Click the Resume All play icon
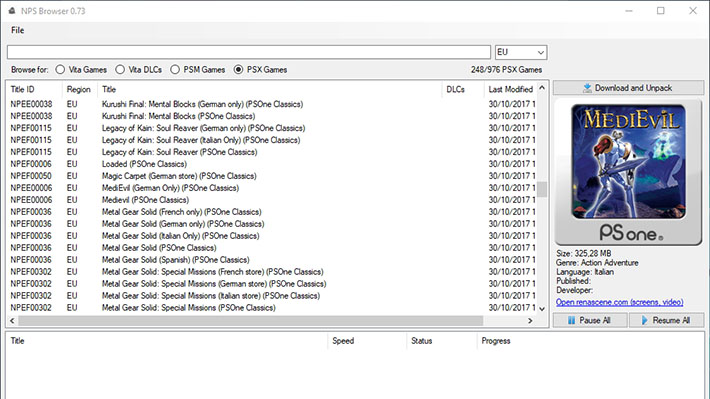Viewport: 710px width, 399px height. coord(644,320)
